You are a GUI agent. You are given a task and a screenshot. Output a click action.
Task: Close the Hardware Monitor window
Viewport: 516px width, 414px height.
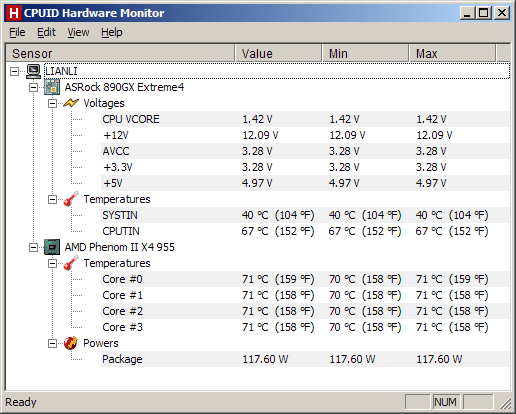(502, 13)
